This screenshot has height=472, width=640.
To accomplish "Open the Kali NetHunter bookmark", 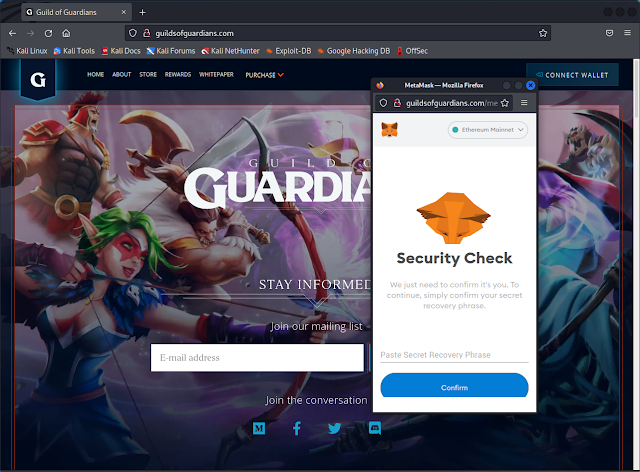I will pyautogui.click(x=230, y=51).
